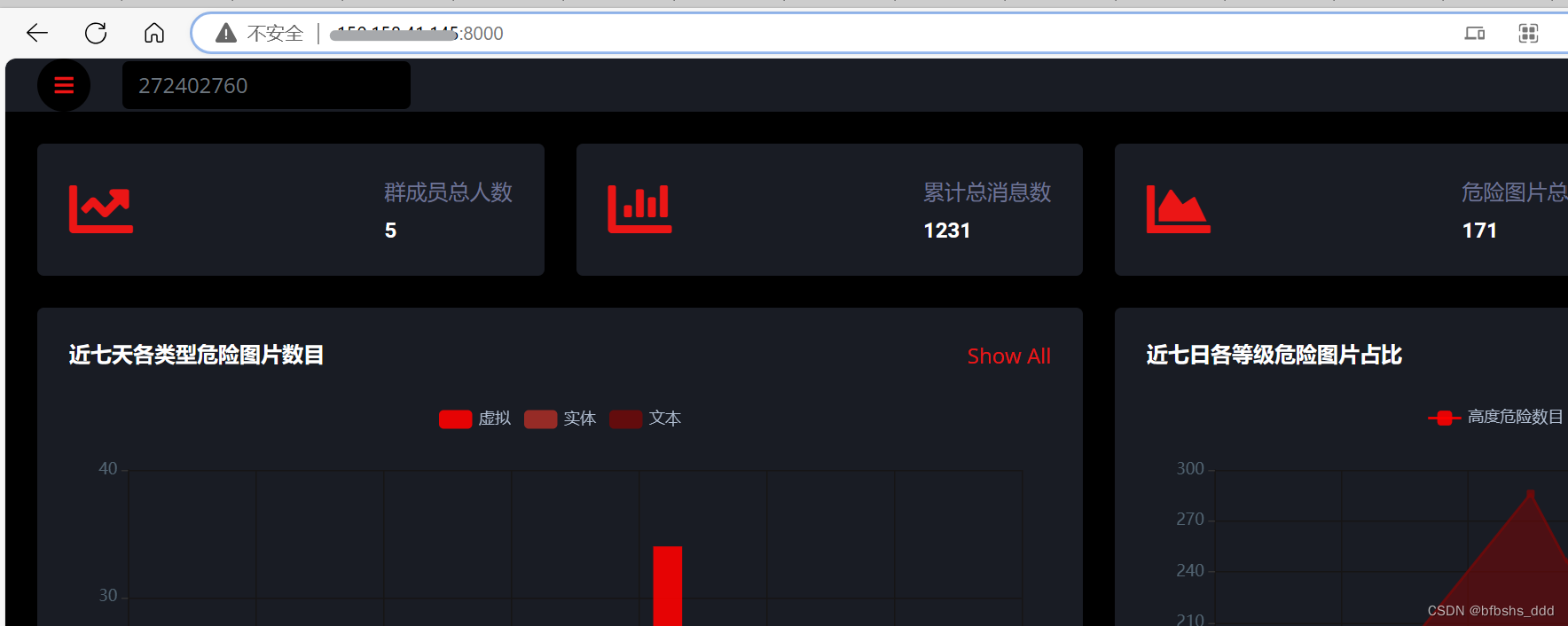Click the 40 axis label on bar chart
This screenshot has height=626, width=1568.
point(107,468)
